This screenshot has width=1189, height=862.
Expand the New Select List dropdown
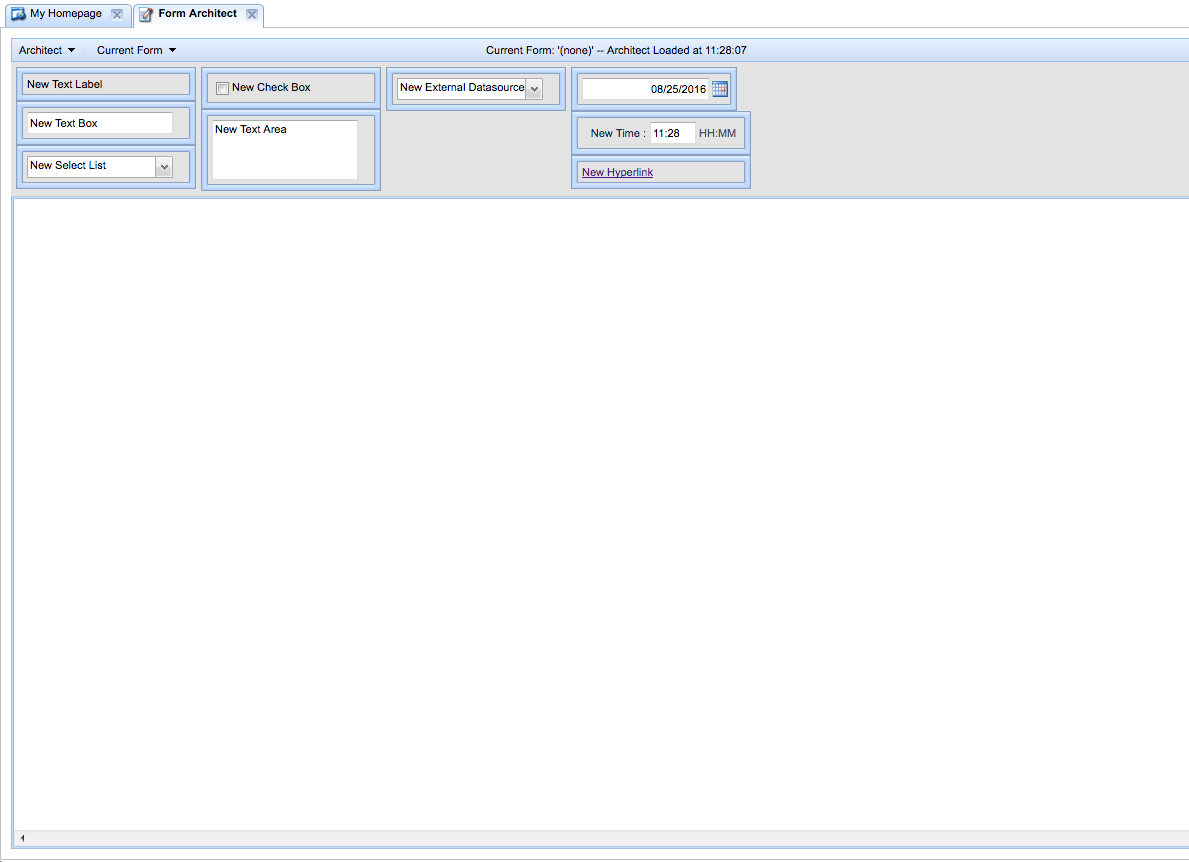point(164,166)
